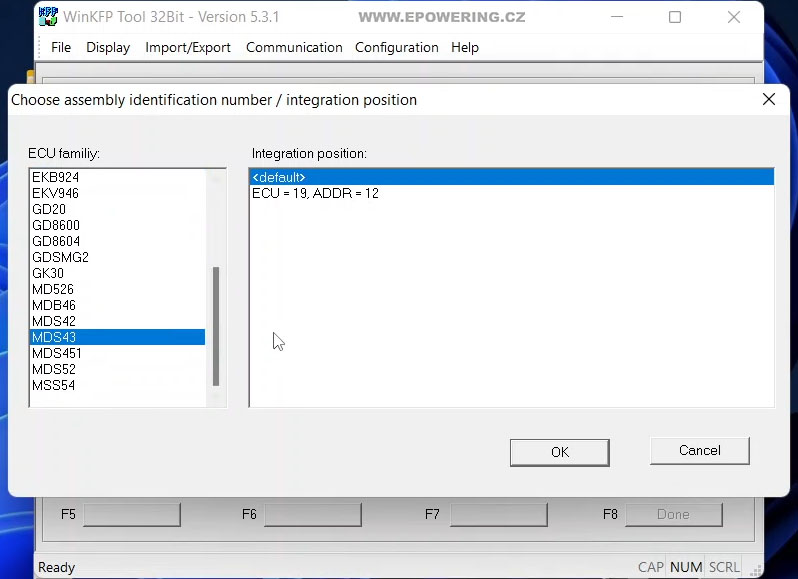Cancel the assembly identification dialog

(700, 450)
